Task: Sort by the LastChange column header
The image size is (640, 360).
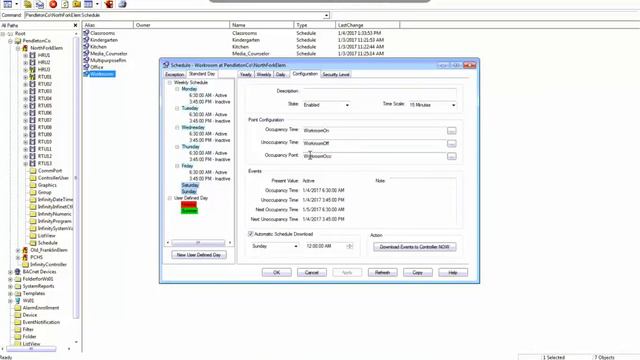Action: point(367,25)
